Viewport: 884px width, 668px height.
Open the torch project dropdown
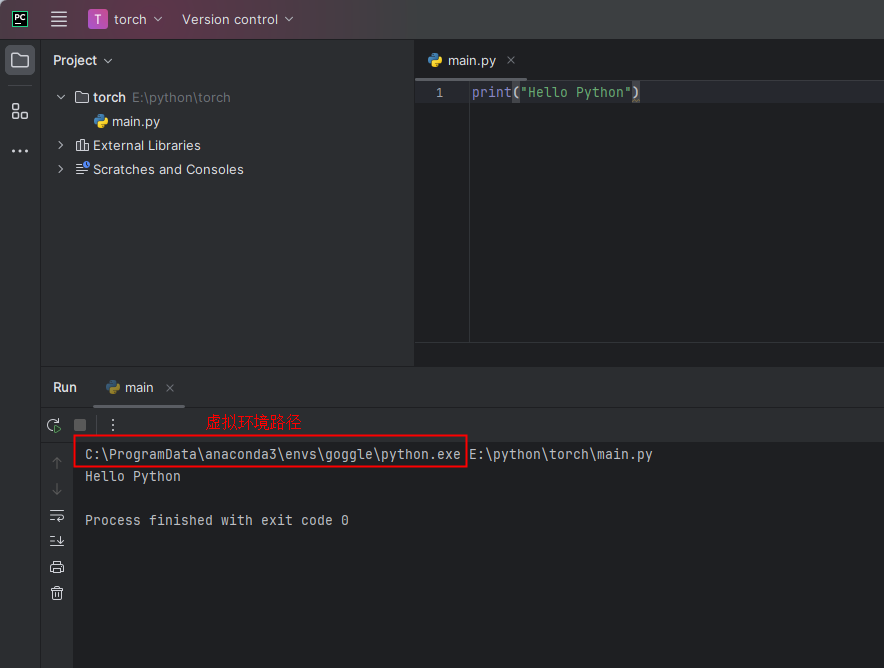pos(138,19)
